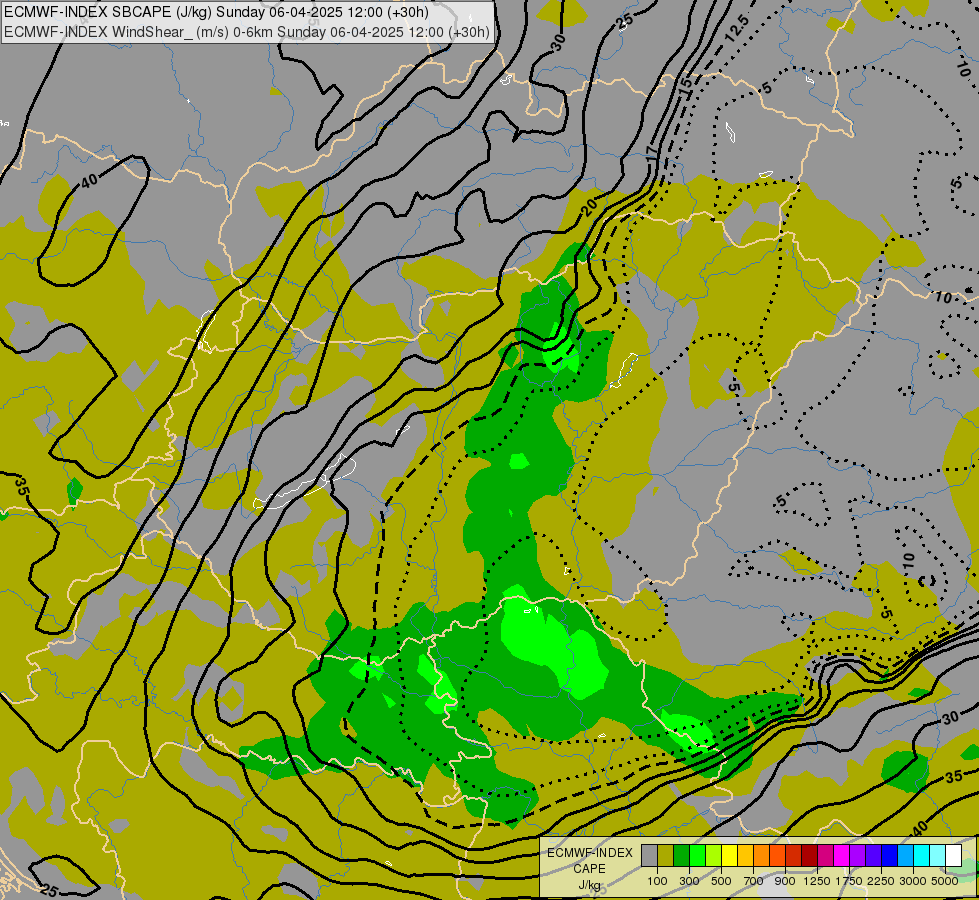Click the legend tick value 2250
979x900 pixels.
point(881,881)
